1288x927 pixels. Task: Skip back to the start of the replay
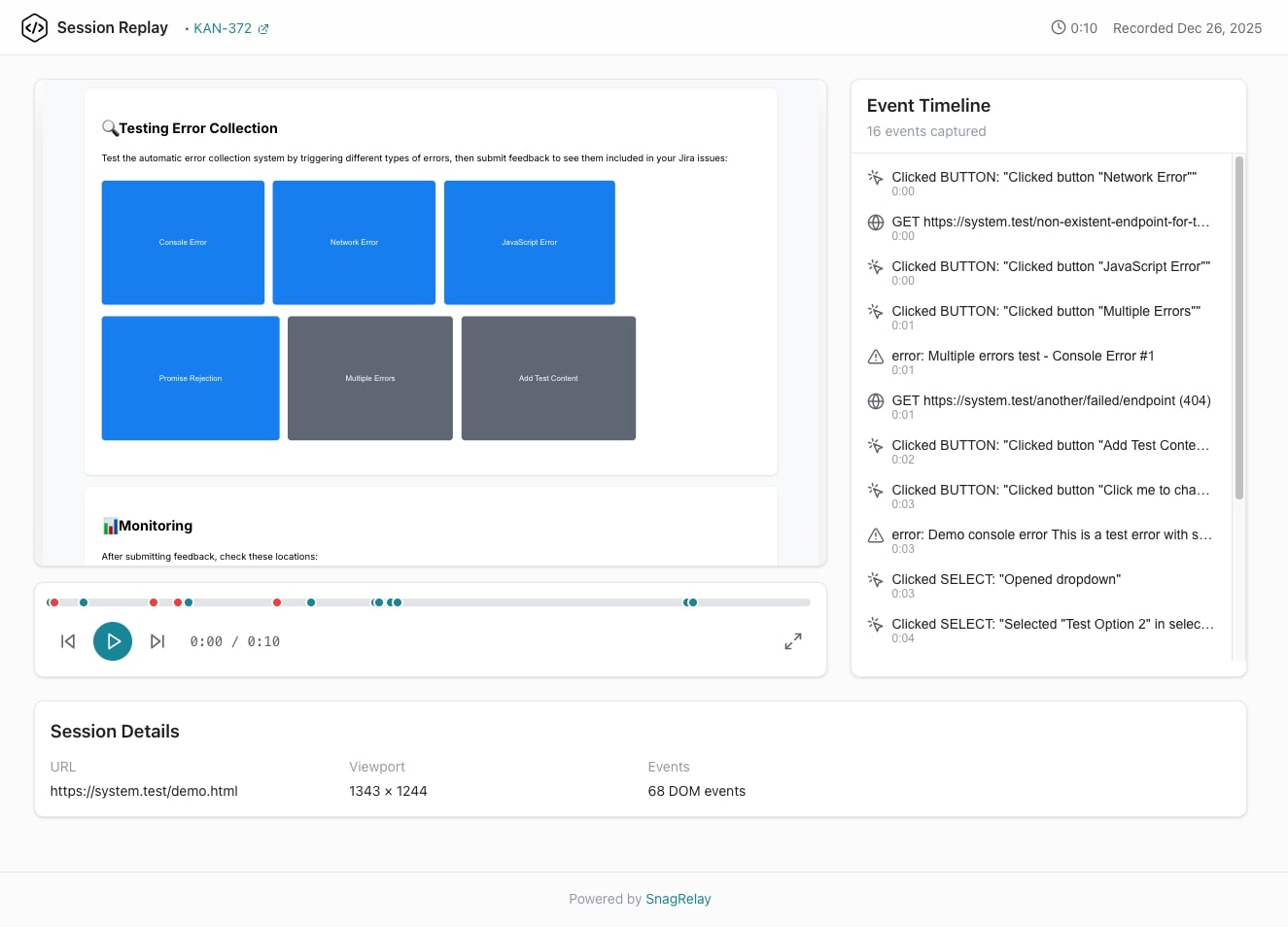(x=68, y=641)
